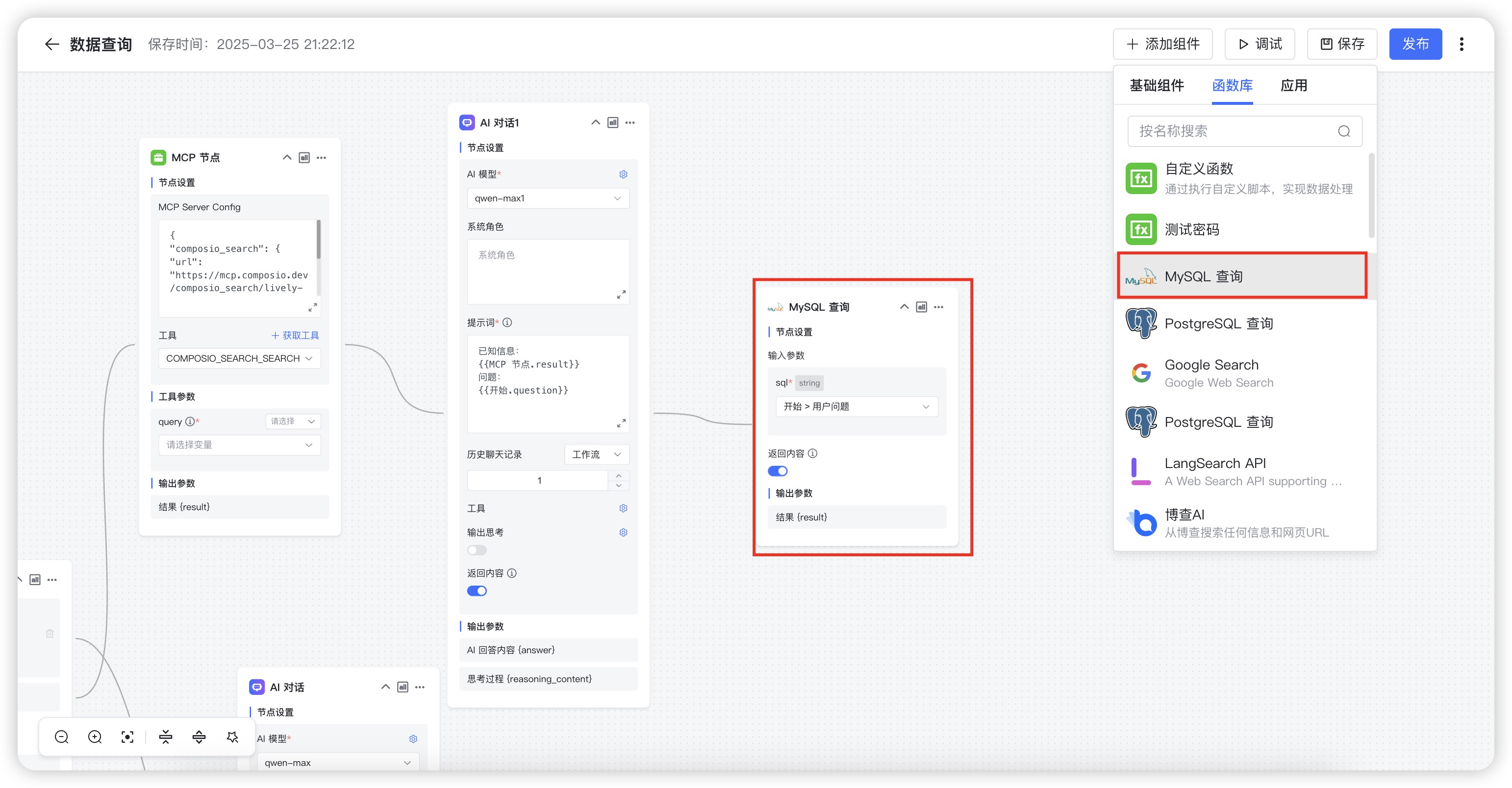Click the zoom in canvas icon
Image resolution: width=1512 pixels, height=788 pixels.
tap(95, 737)
